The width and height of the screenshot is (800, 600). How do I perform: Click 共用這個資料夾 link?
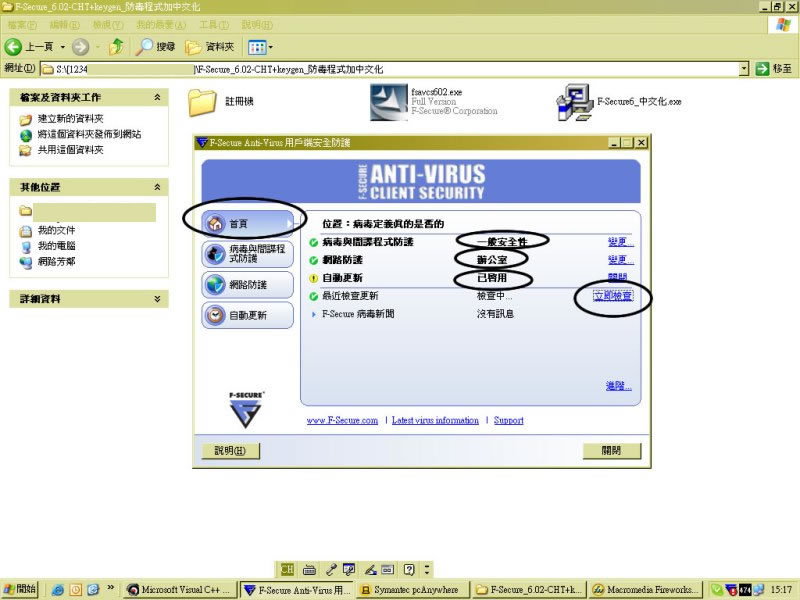70,150
